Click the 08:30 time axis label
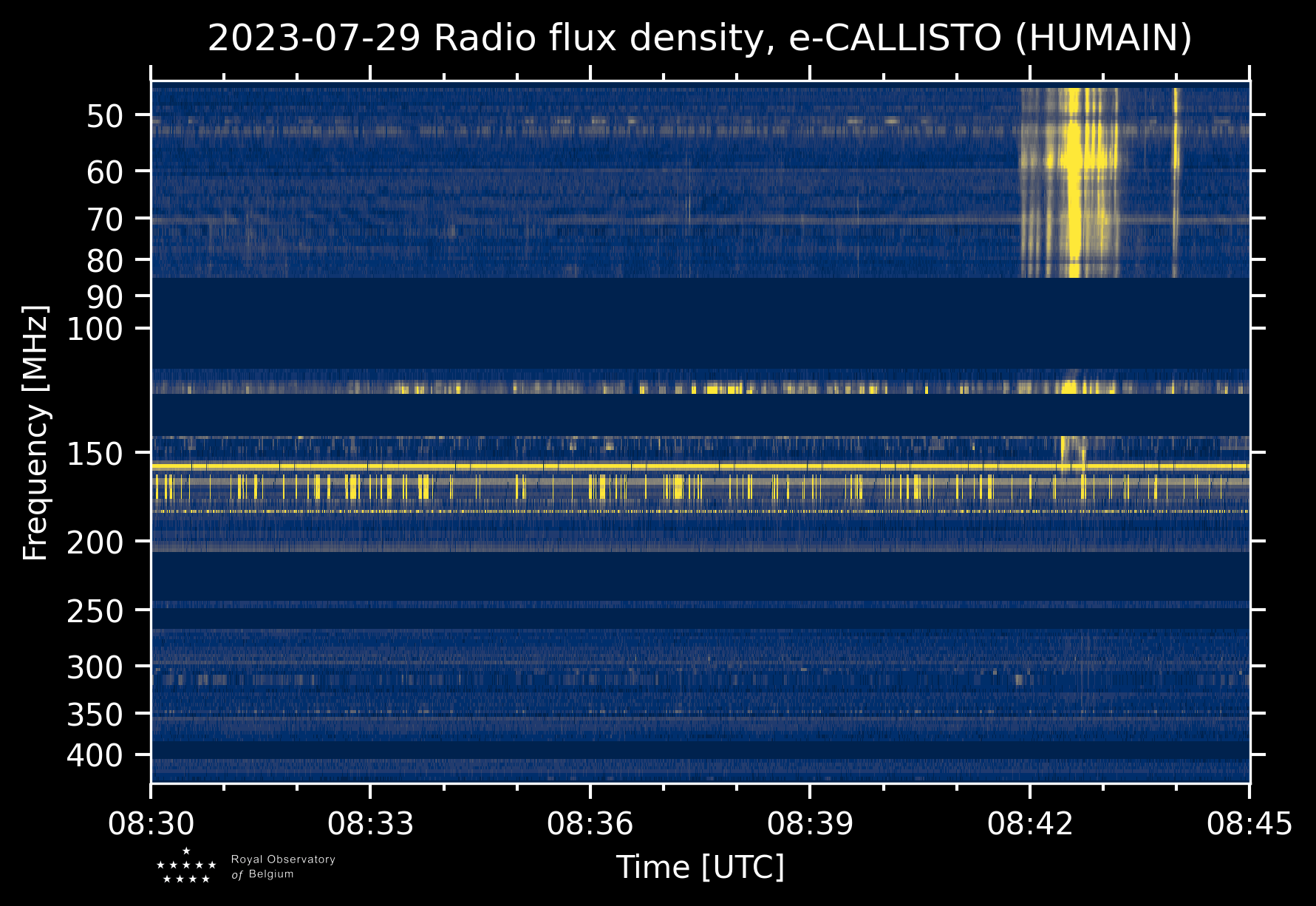Screen dimensions: 1316x906 (x=151, y=823)
